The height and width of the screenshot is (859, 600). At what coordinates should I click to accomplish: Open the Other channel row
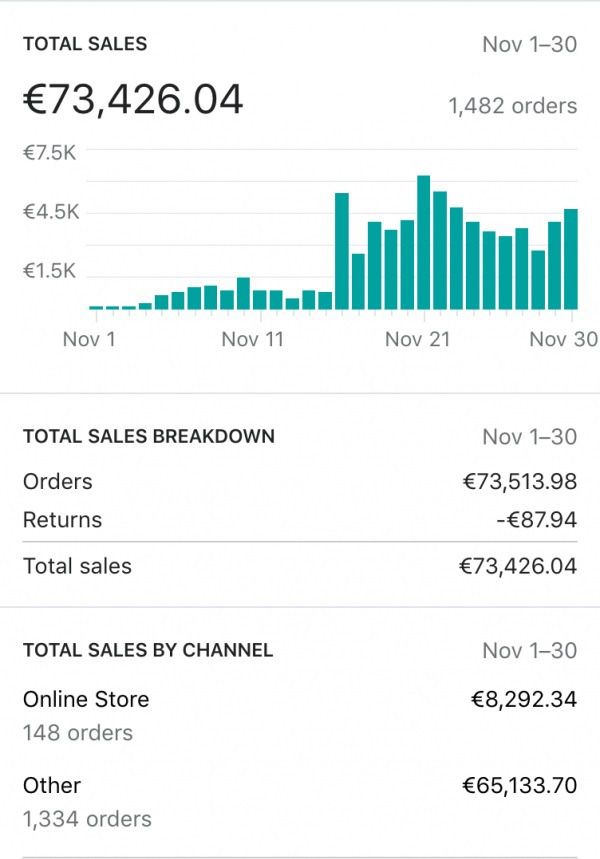pyautogui.click(x=300, y=801)
